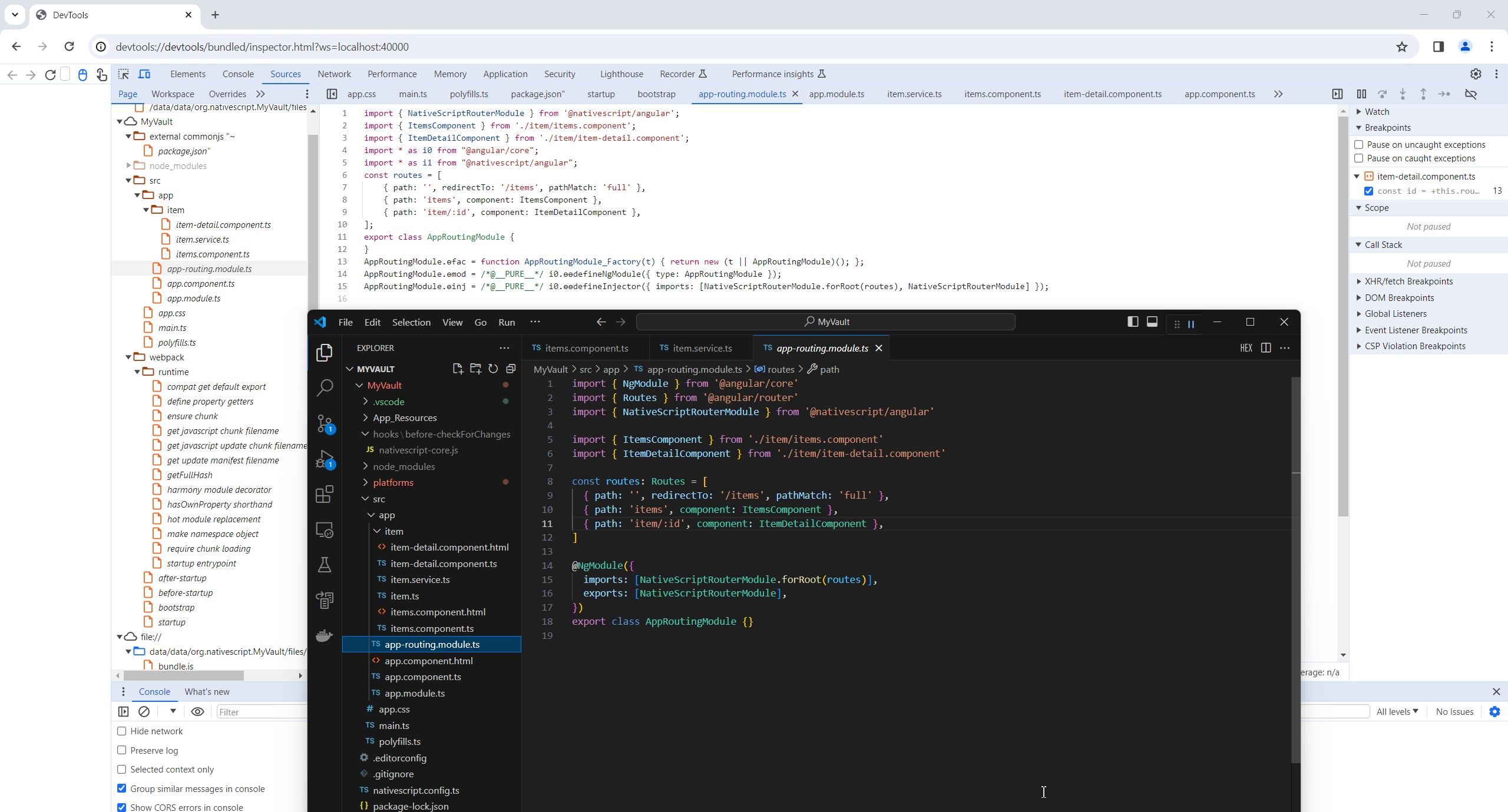This screenshot has height=812, width=1508.
Task: Open the Run and Debug view
Action: (325, 459)
